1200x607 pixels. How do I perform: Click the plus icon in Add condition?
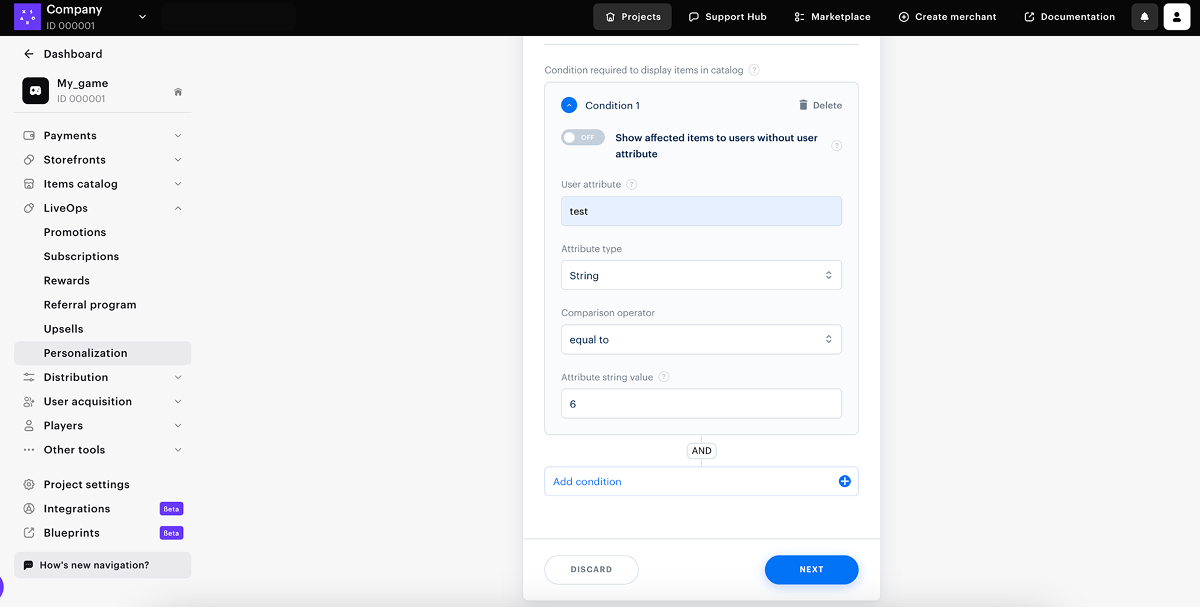click(844, 482)
